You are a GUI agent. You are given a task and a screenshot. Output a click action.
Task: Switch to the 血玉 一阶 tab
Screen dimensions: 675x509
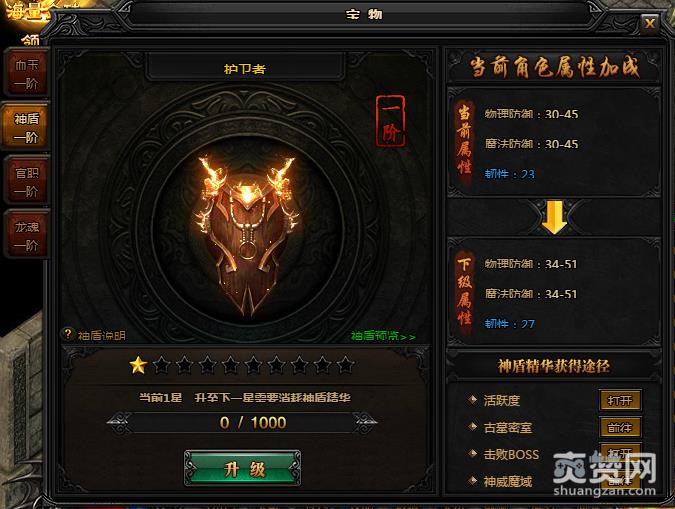(26, 74)
